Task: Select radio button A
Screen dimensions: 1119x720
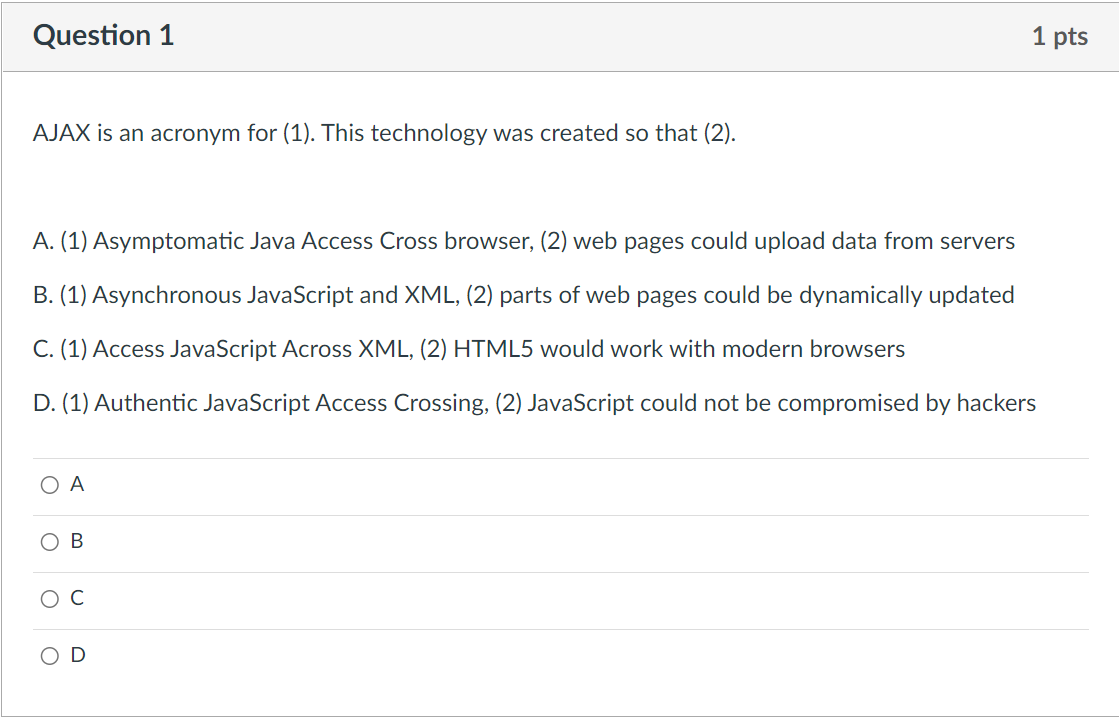Action: click(49, 484)
